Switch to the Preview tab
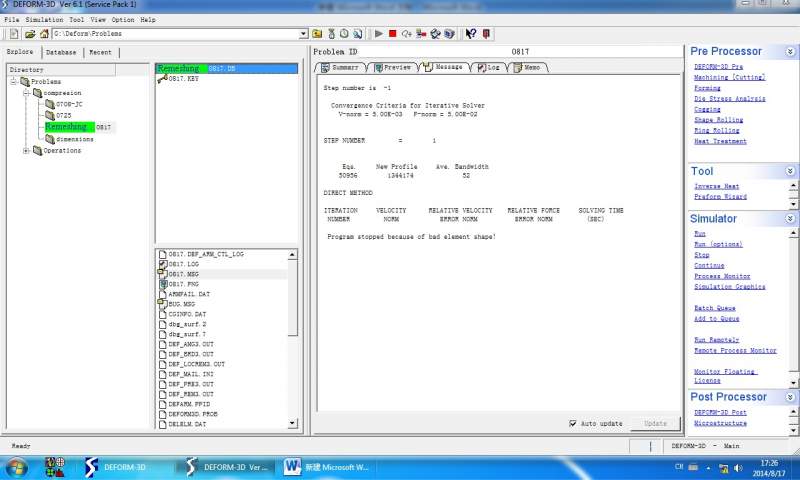This screenshot has height=480, width=800. (393, 67)
